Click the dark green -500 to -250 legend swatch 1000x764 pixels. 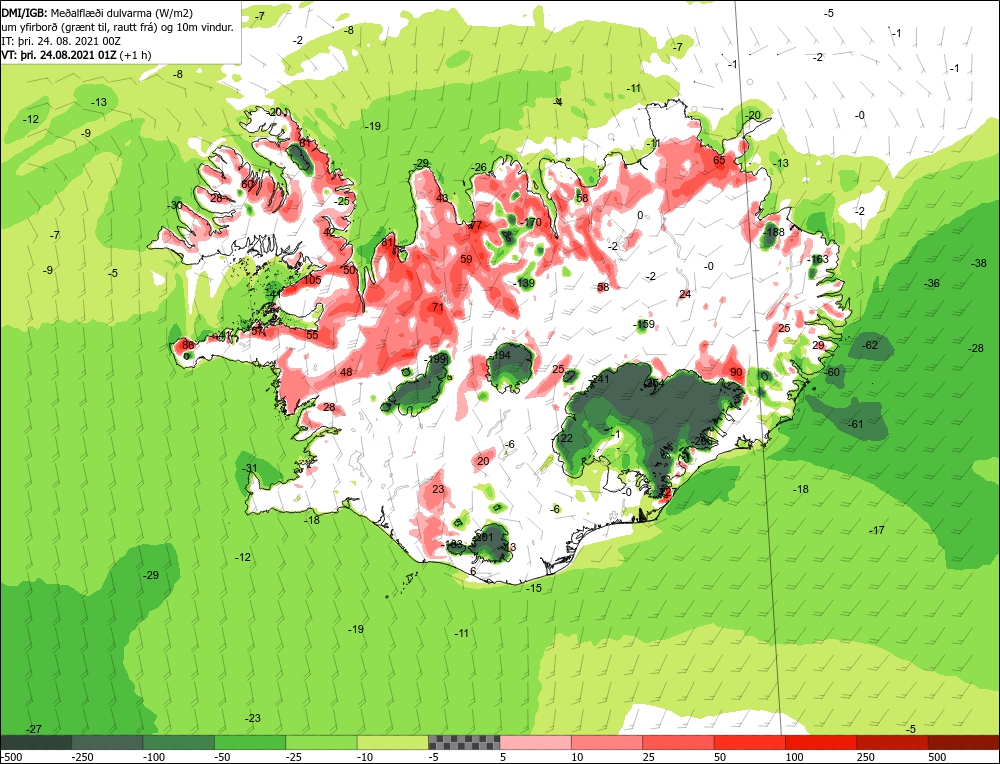tap(36, 742)
